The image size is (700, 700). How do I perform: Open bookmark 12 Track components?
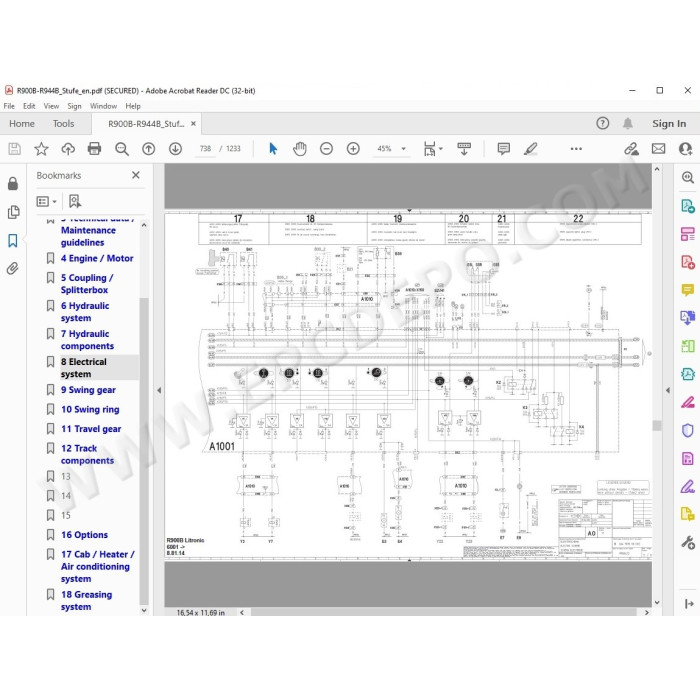pos(87,454)
